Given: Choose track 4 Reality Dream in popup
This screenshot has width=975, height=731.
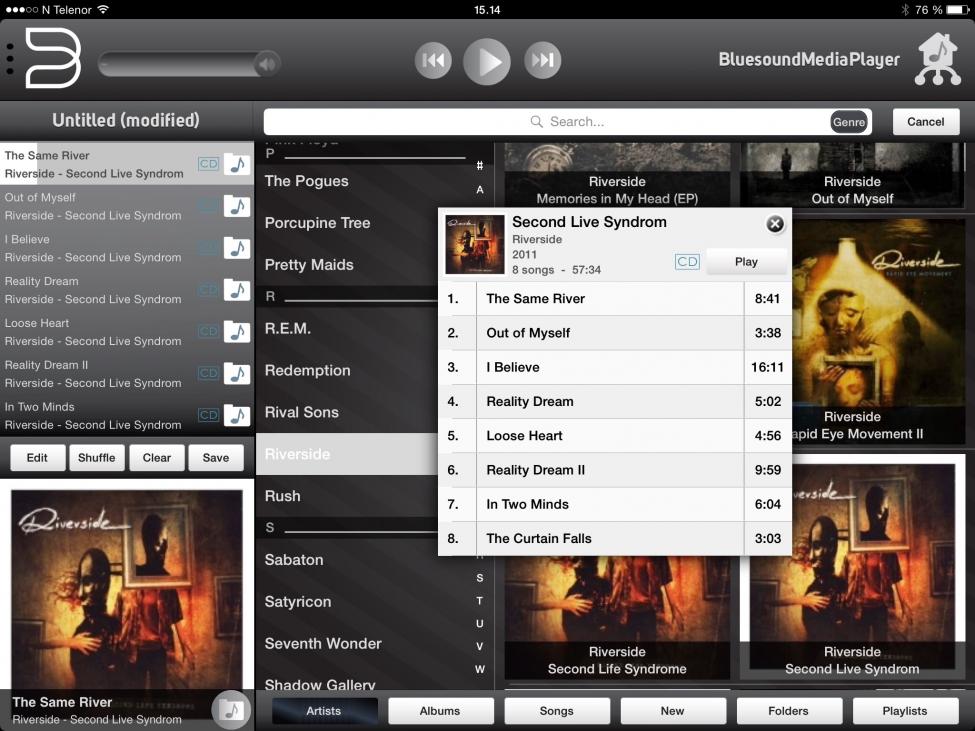Looking at the screenshot, I should click(x=615, y=402).
